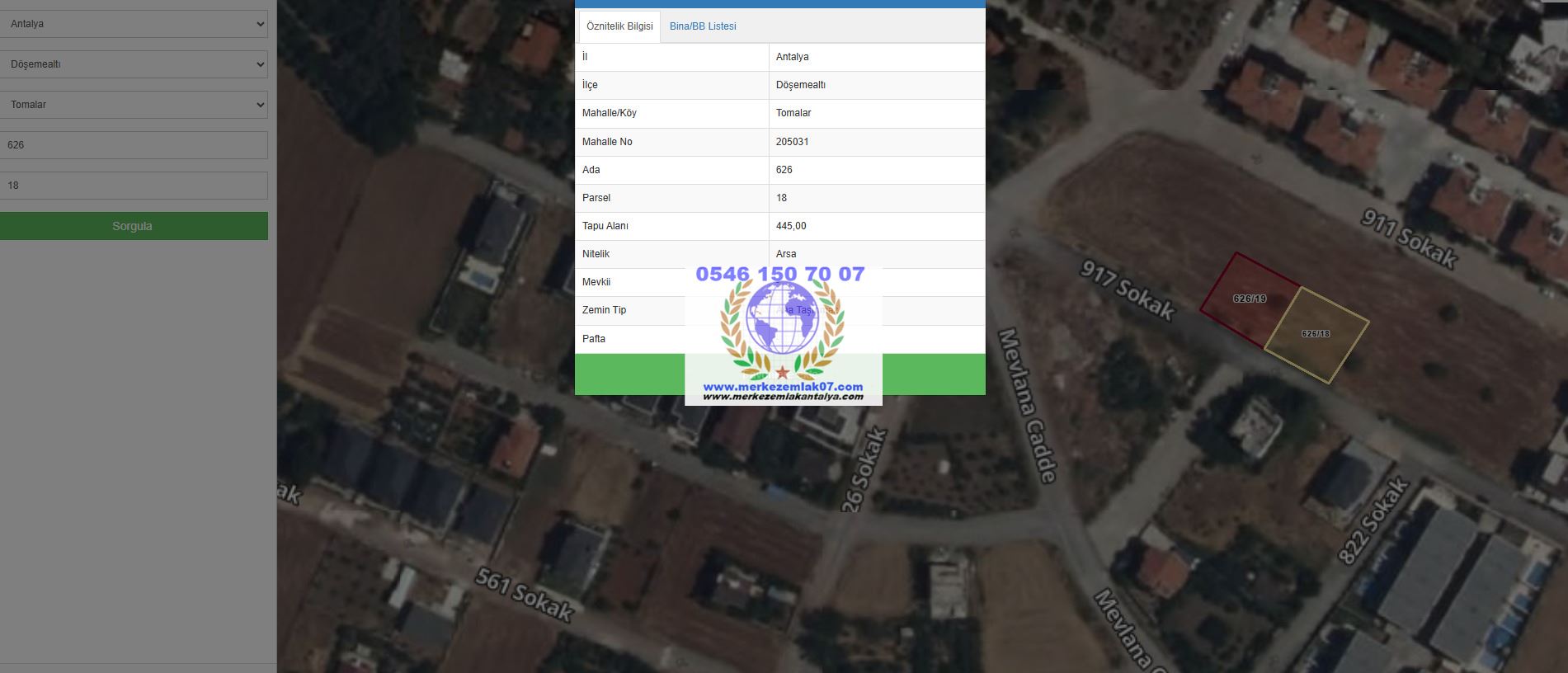Viewport: 1568px width, 673px height.
Task: Open the Tomalar neighborhood dropdown
Action: pos(134,105)
